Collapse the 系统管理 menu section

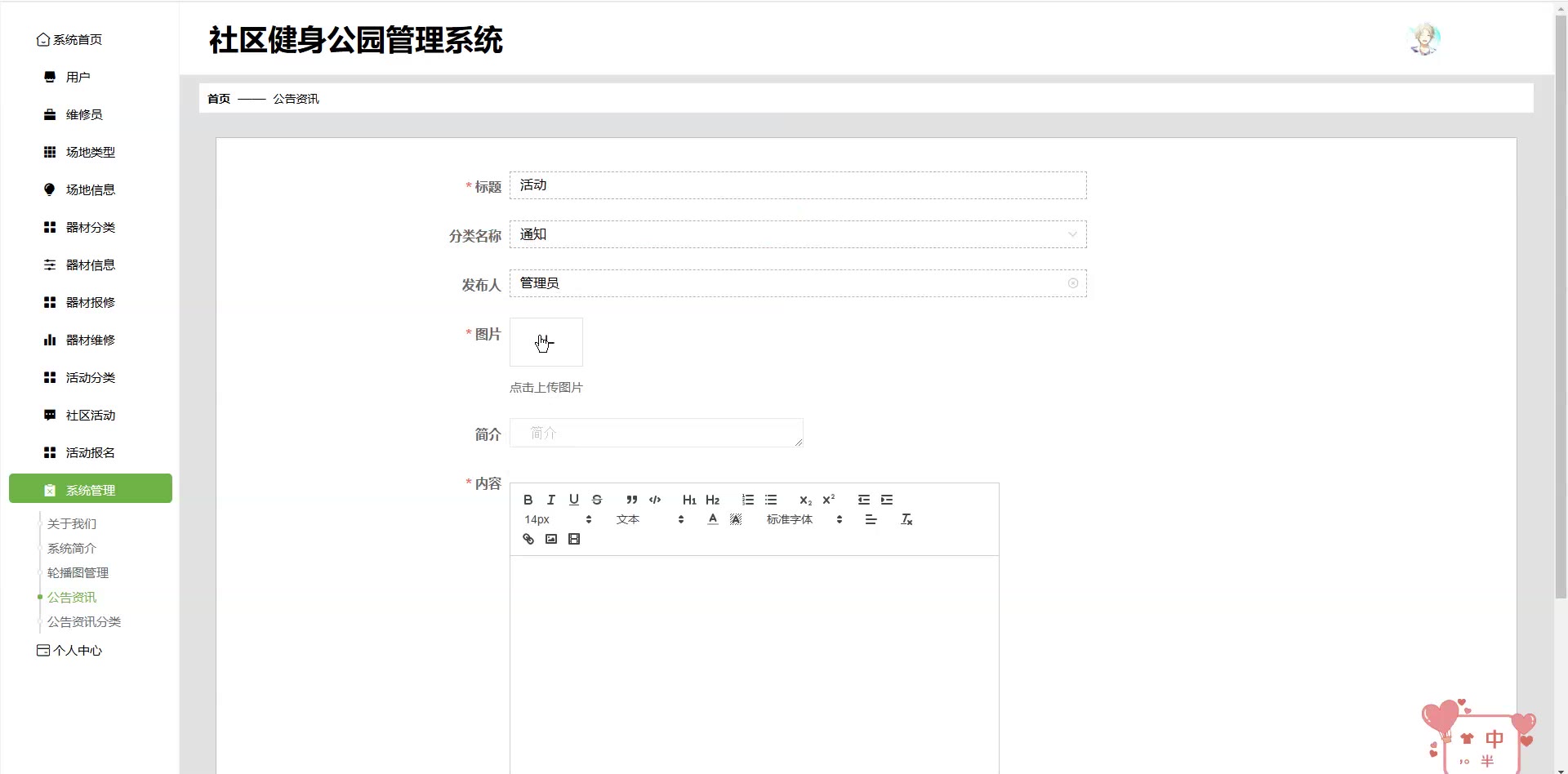click(x=91, y=488)
